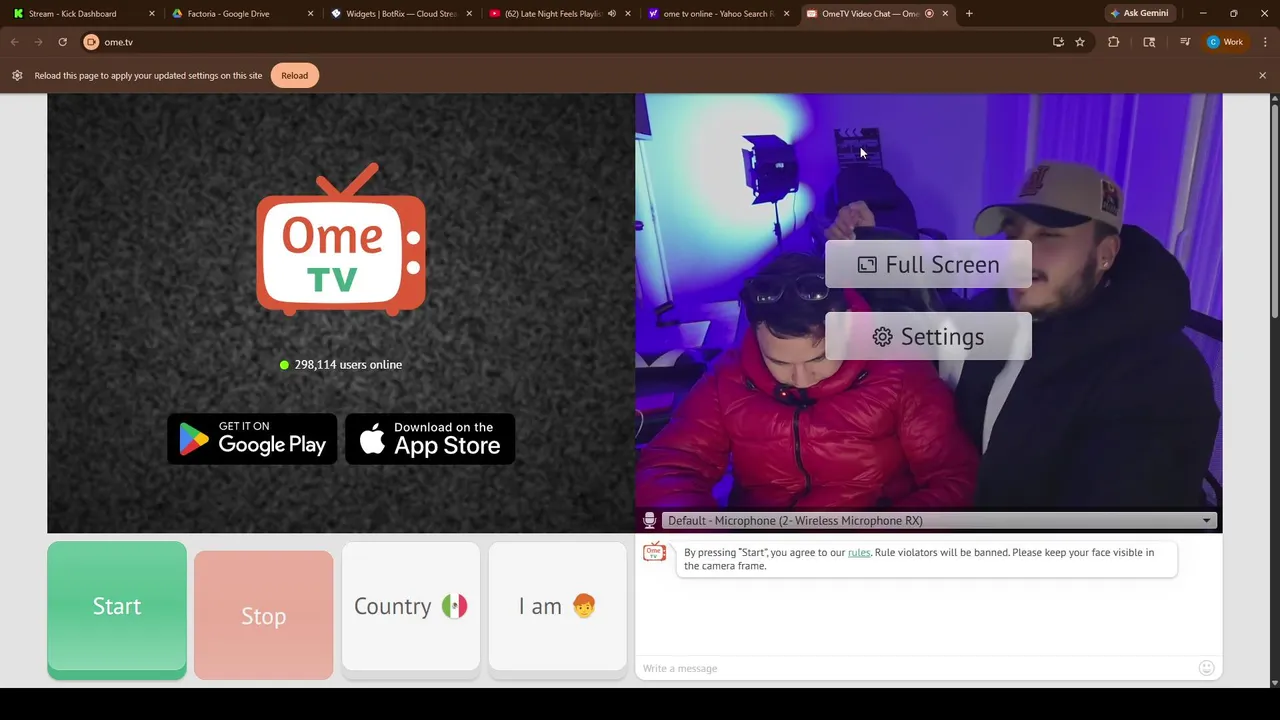The image size is (1280, 720).
Task: Open the media controls music-note icon
Action: (x=1185, y=42)
